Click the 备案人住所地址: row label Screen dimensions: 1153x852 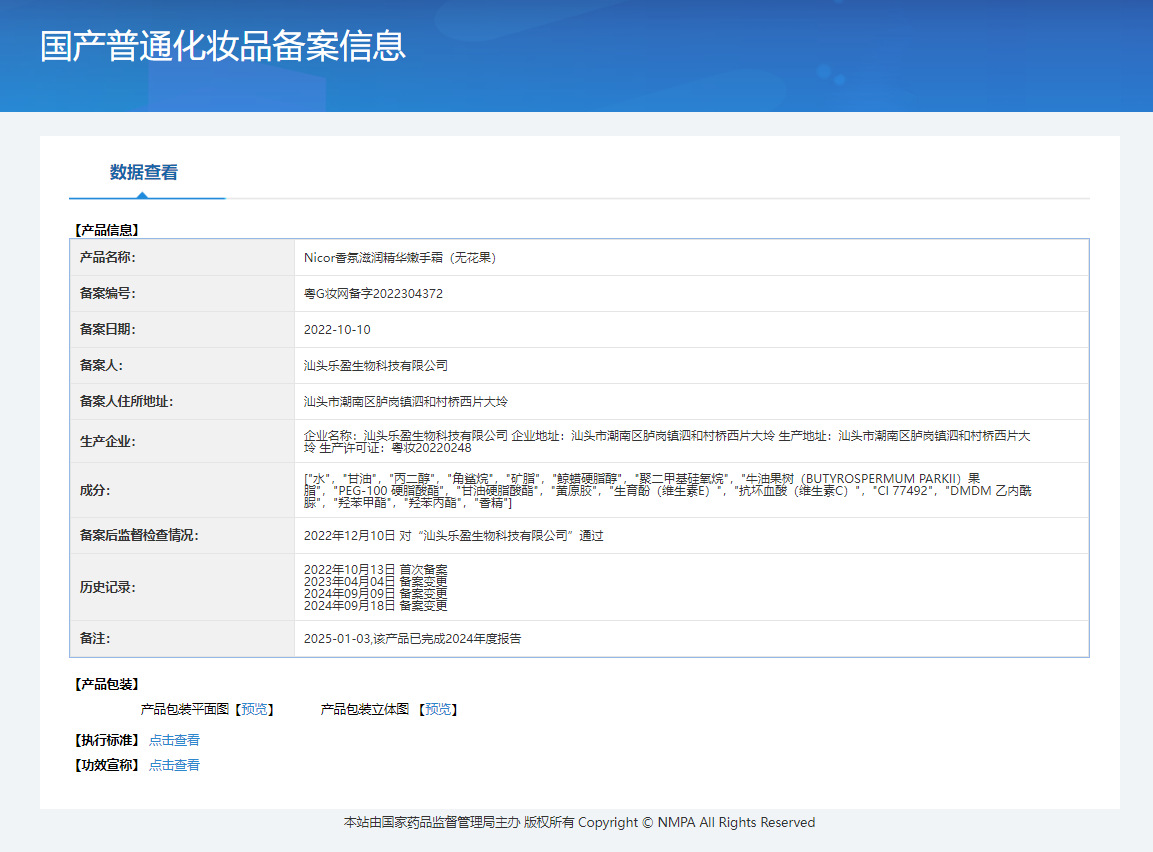click(x=126, y=401)
